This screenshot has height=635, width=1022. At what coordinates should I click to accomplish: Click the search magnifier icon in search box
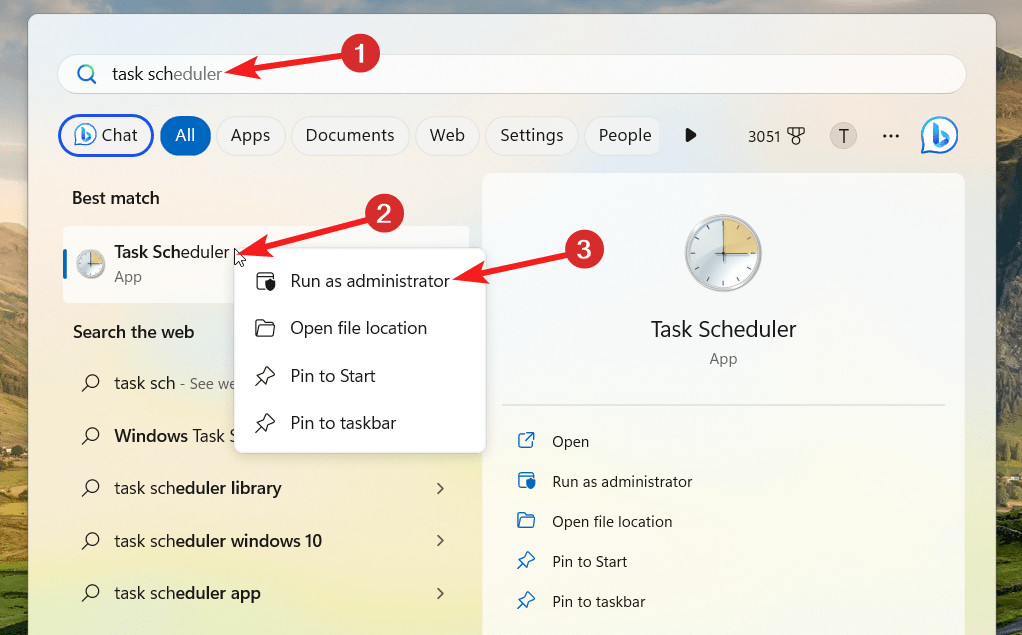[87, 74]
